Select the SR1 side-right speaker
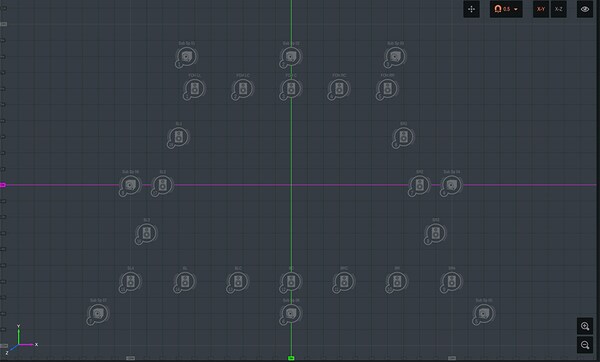The image size is (600, 362). click(x=403, y=137)
